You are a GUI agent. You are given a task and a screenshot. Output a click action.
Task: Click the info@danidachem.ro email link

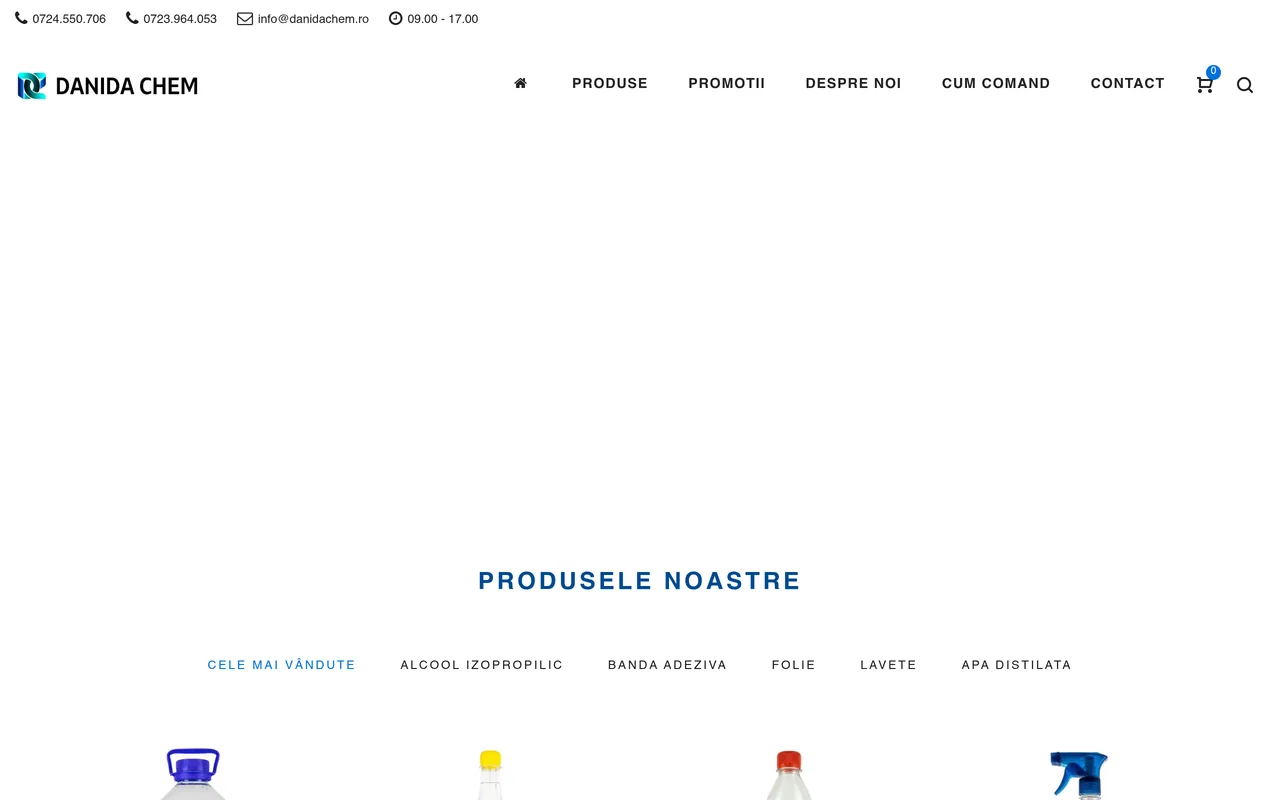pos(313,19)
